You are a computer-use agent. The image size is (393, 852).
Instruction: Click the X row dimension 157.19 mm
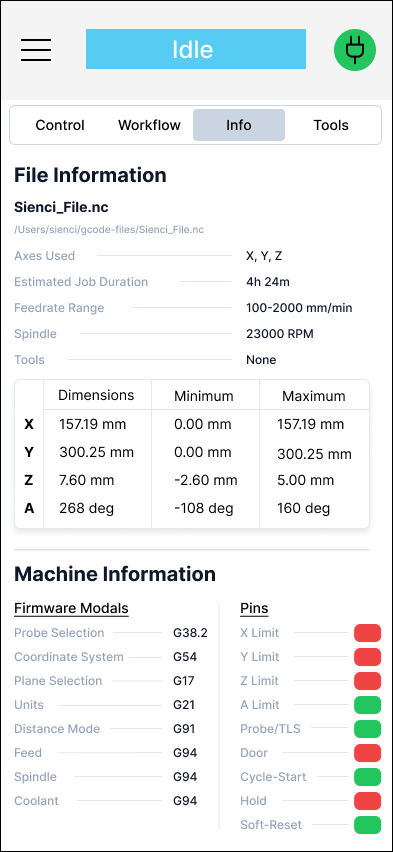point(92,424)
